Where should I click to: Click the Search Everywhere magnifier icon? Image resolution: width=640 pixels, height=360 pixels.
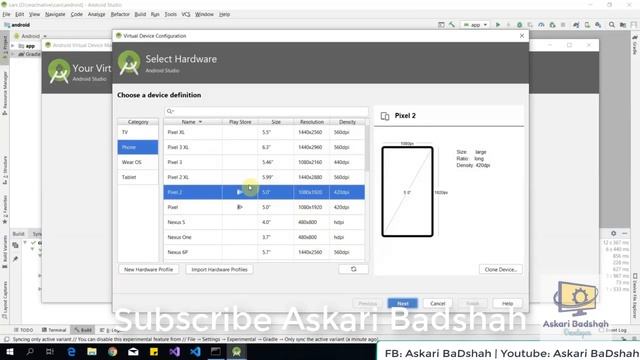pyautogui.click(x=611, y=25)
